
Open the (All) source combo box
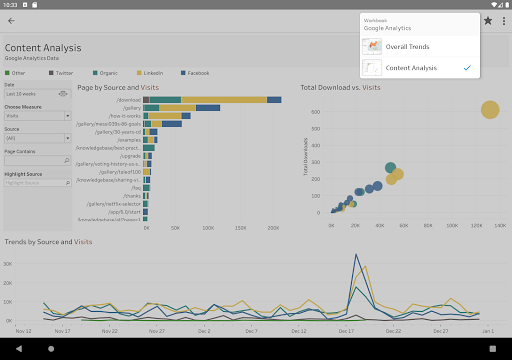[x=38, y=138]
